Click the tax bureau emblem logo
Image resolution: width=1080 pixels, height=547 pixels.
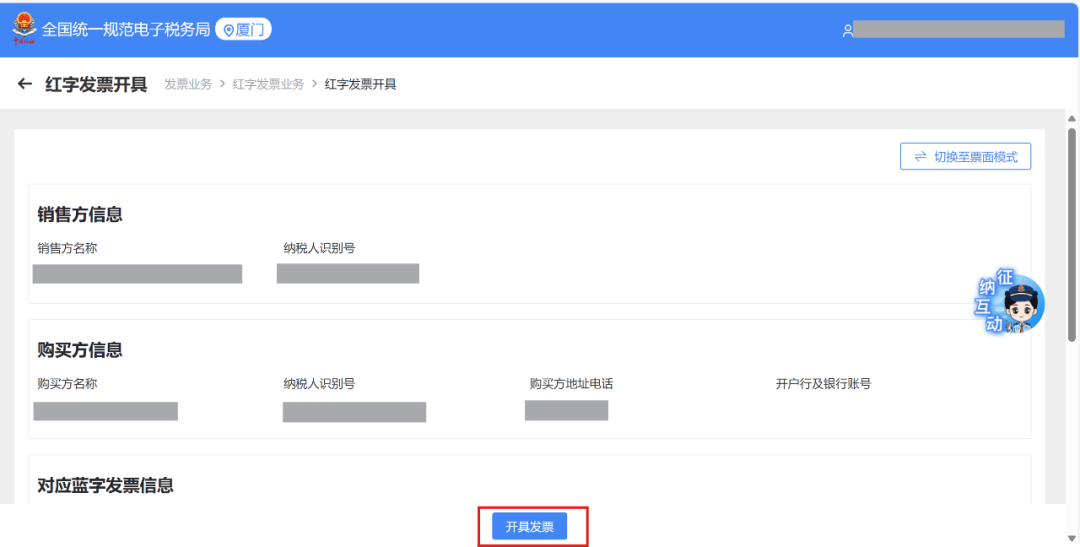click(24, 29)
